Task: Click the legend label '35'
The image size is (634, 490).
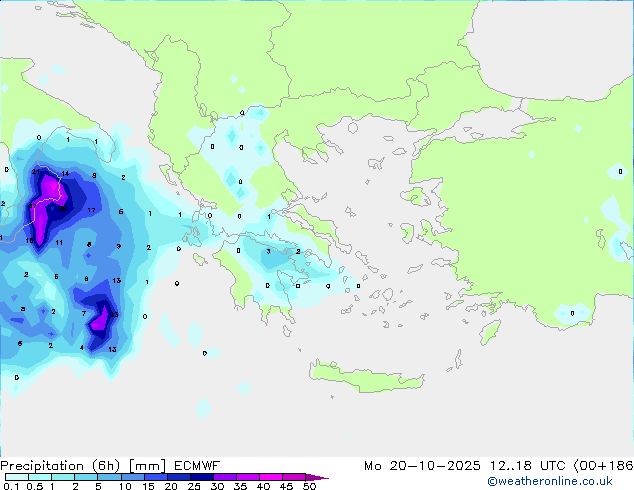Action: click(x=240, y=486)
